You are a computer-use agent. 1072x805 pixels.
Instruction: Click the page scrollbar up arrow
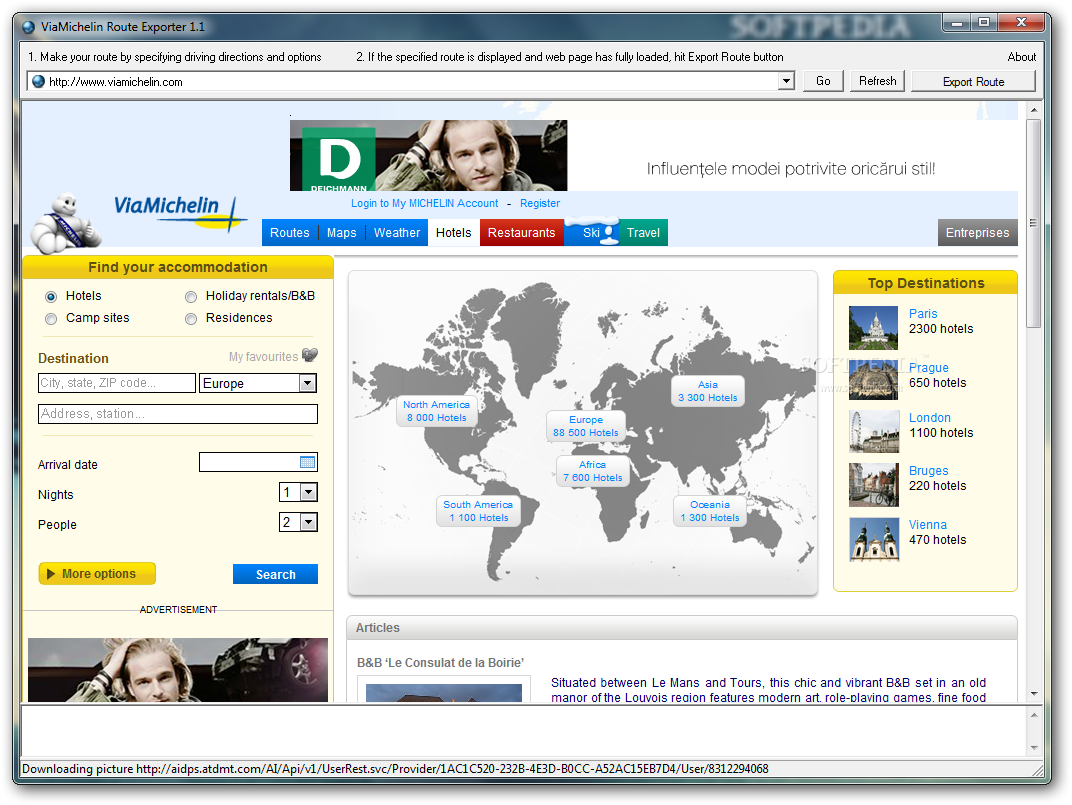[x=1034, y=109]
